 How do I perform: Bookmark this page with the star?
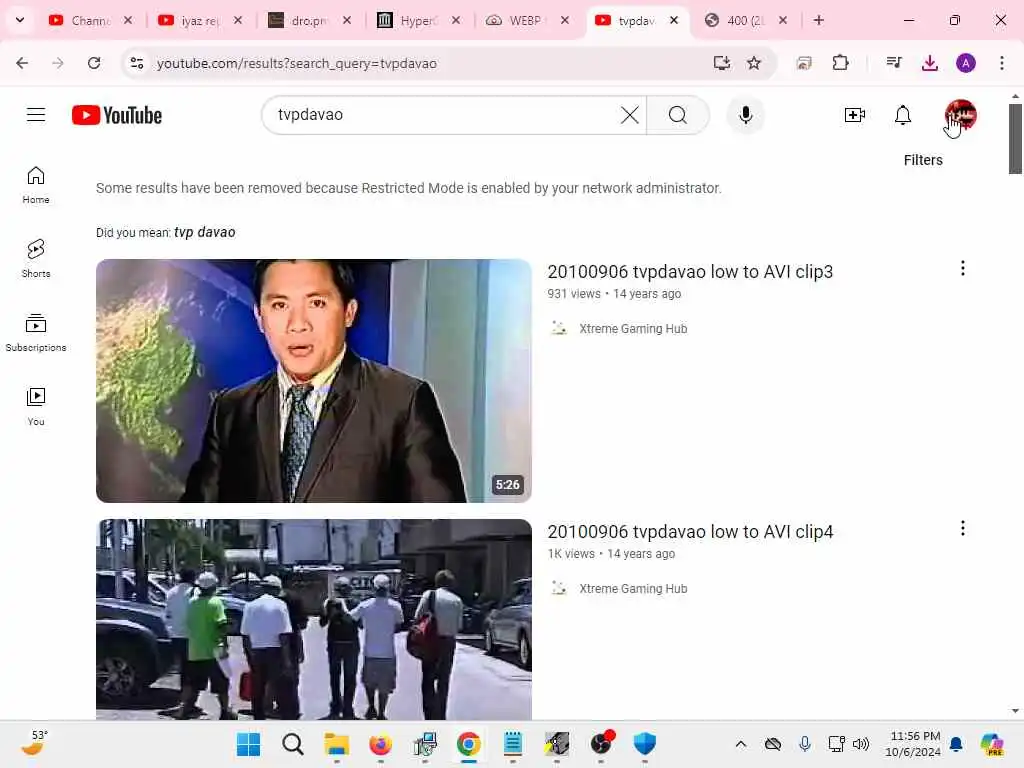pyautogui.click(x=754, y=63)
